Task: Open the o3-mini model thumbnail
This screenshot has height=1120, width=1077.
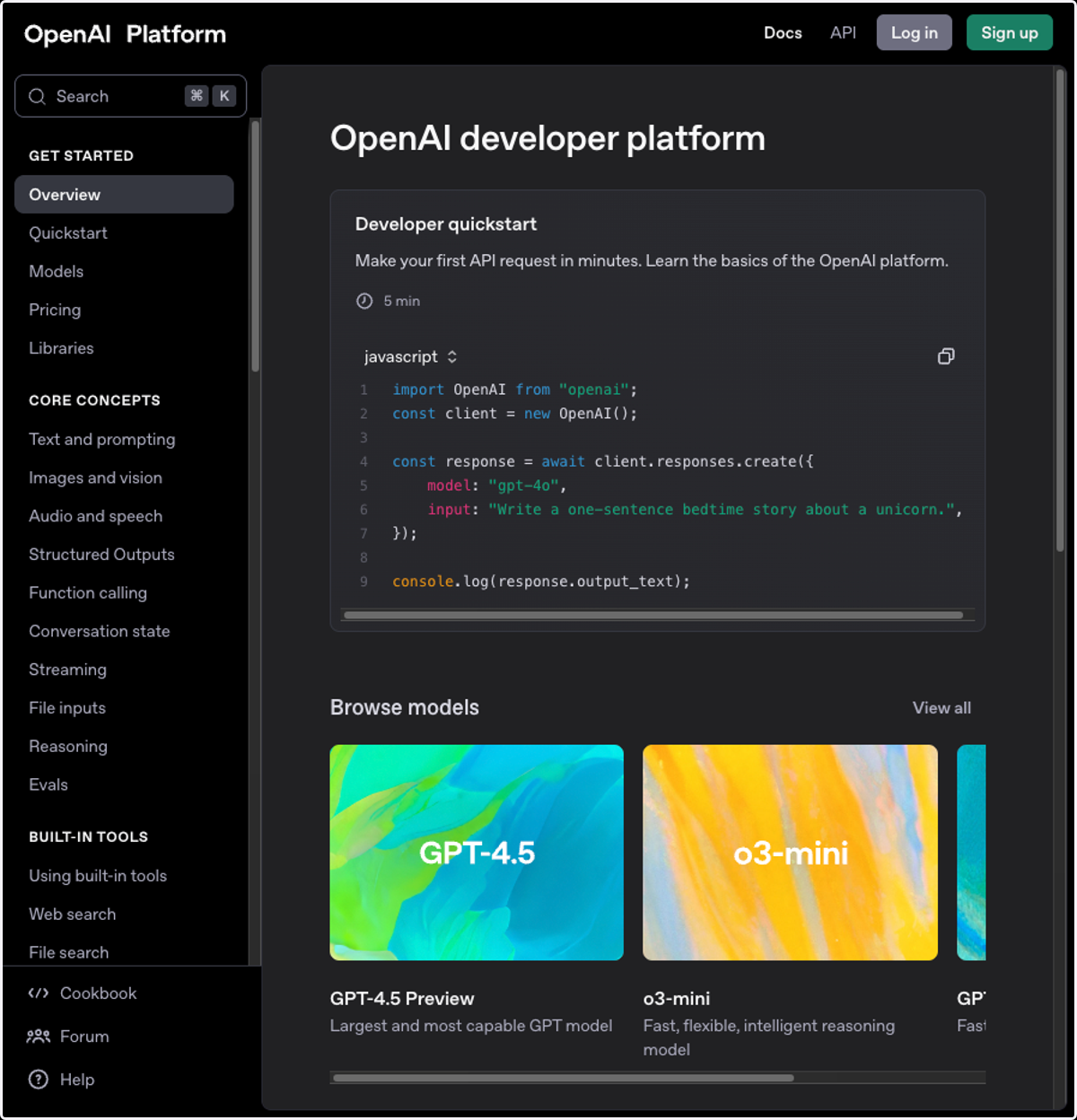Action: click(x=791, y=853)
